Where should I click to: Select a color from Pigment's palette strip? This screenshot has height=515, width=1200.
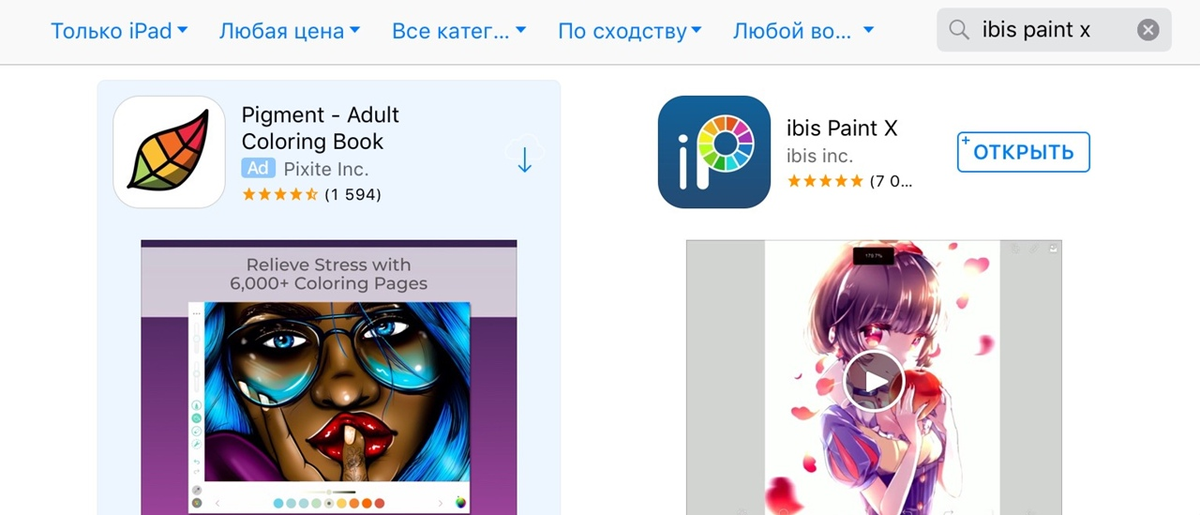coord(329,502)
